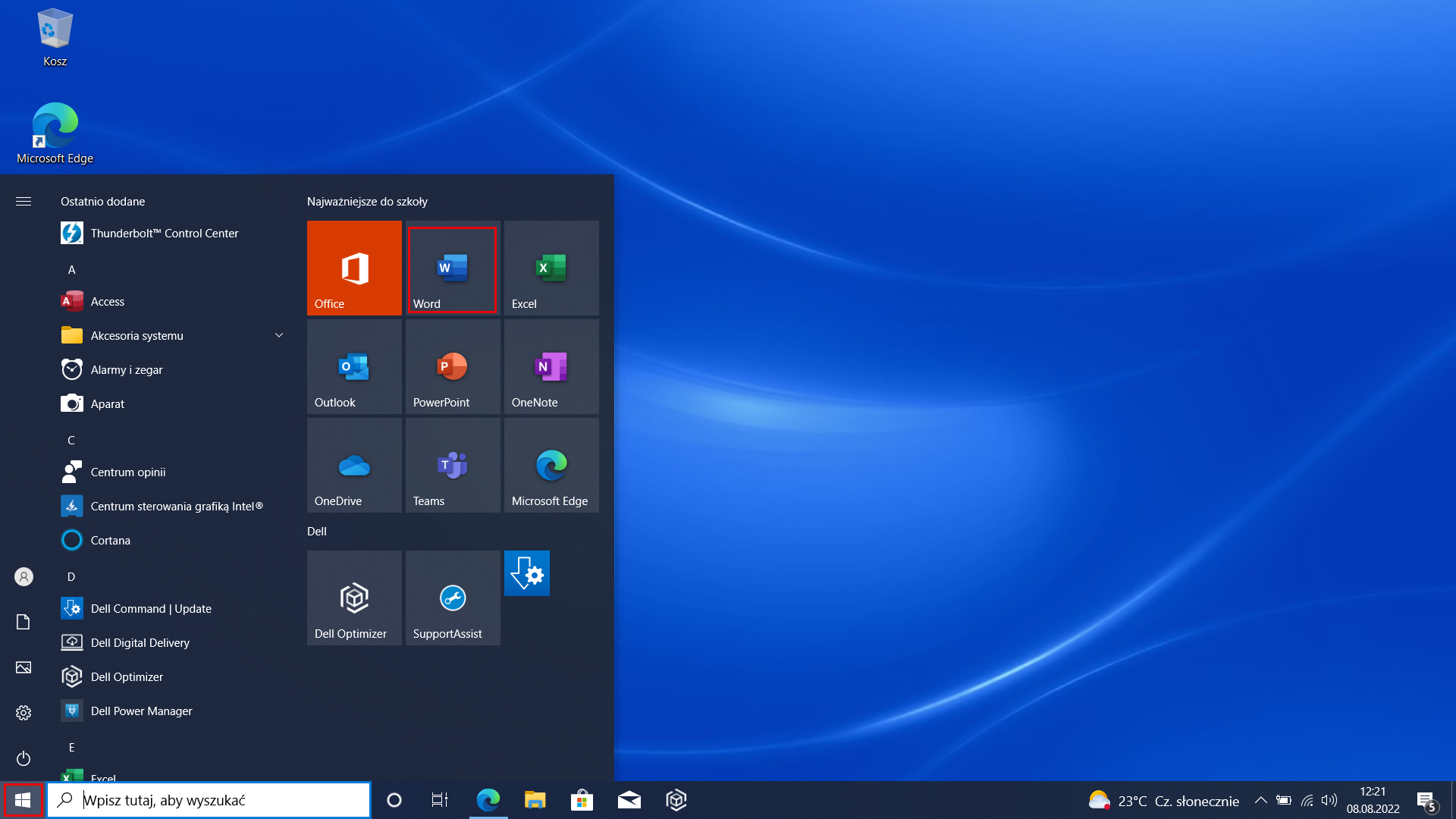The height and width of the screenshot is (819, 1456).
Task: Click the letter A section header
Action: coord(72,269)
